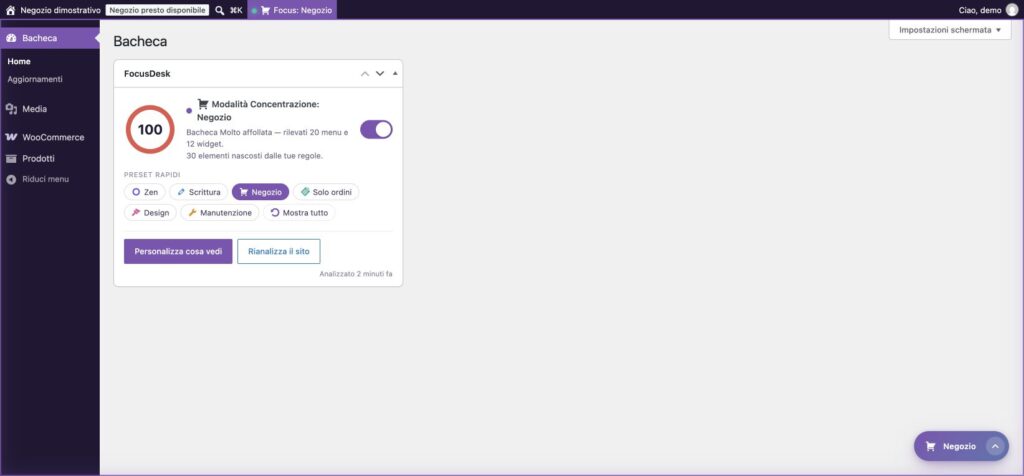Click the PRESET RAPIDI label
Screen dimensions: 1024x476
click(x=152, y=175)
